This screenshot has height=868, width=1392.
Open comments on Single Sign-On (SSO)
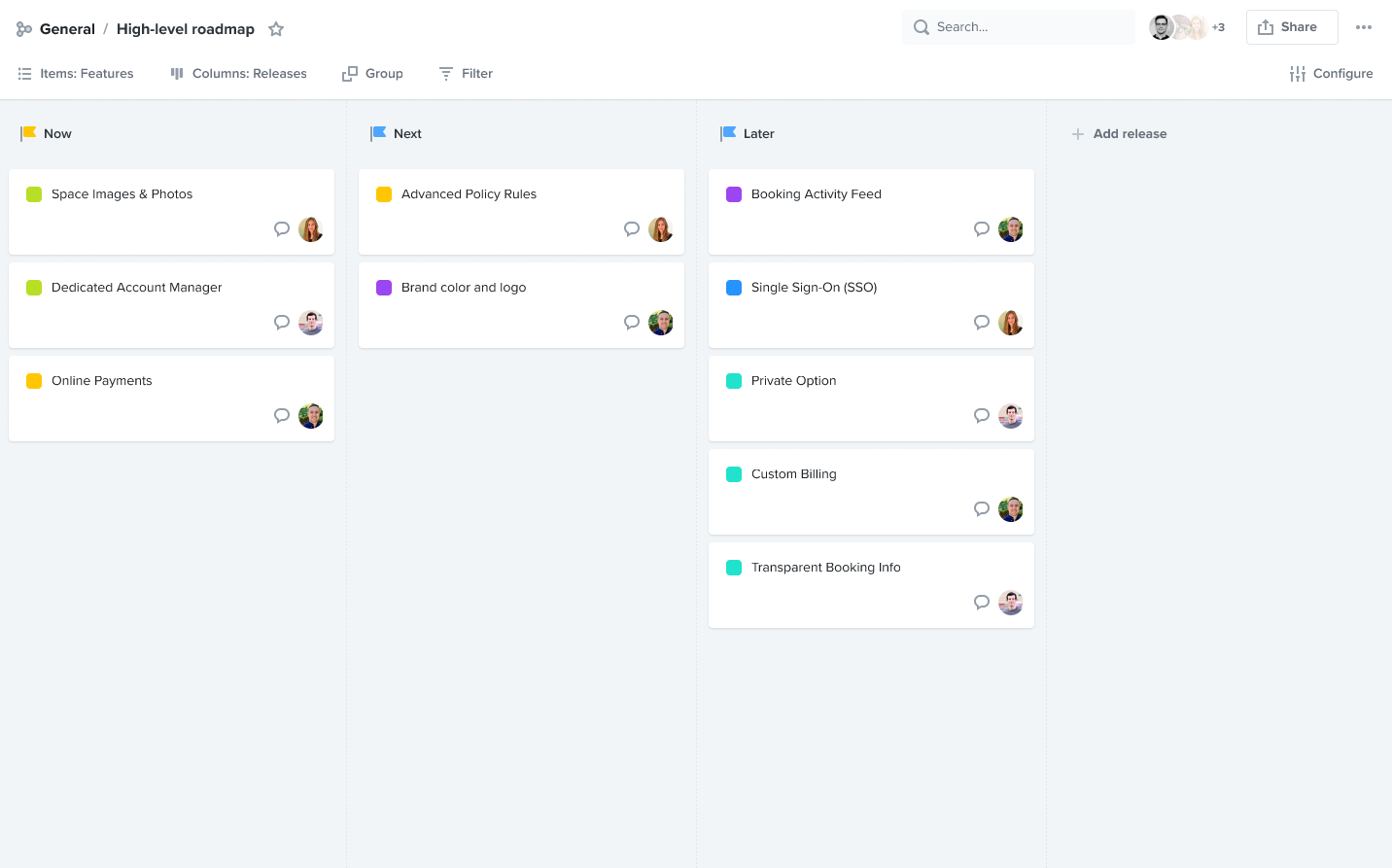click(982, 323)
